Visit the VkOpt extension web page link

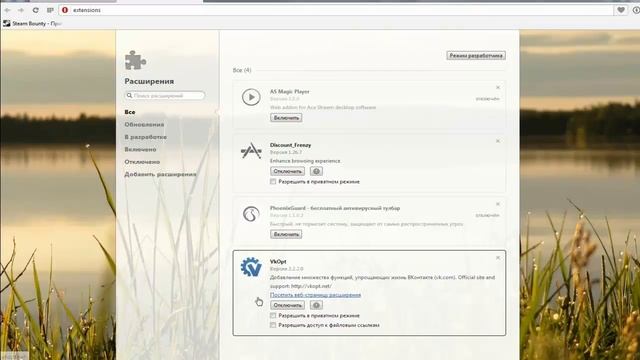[316, 295]
